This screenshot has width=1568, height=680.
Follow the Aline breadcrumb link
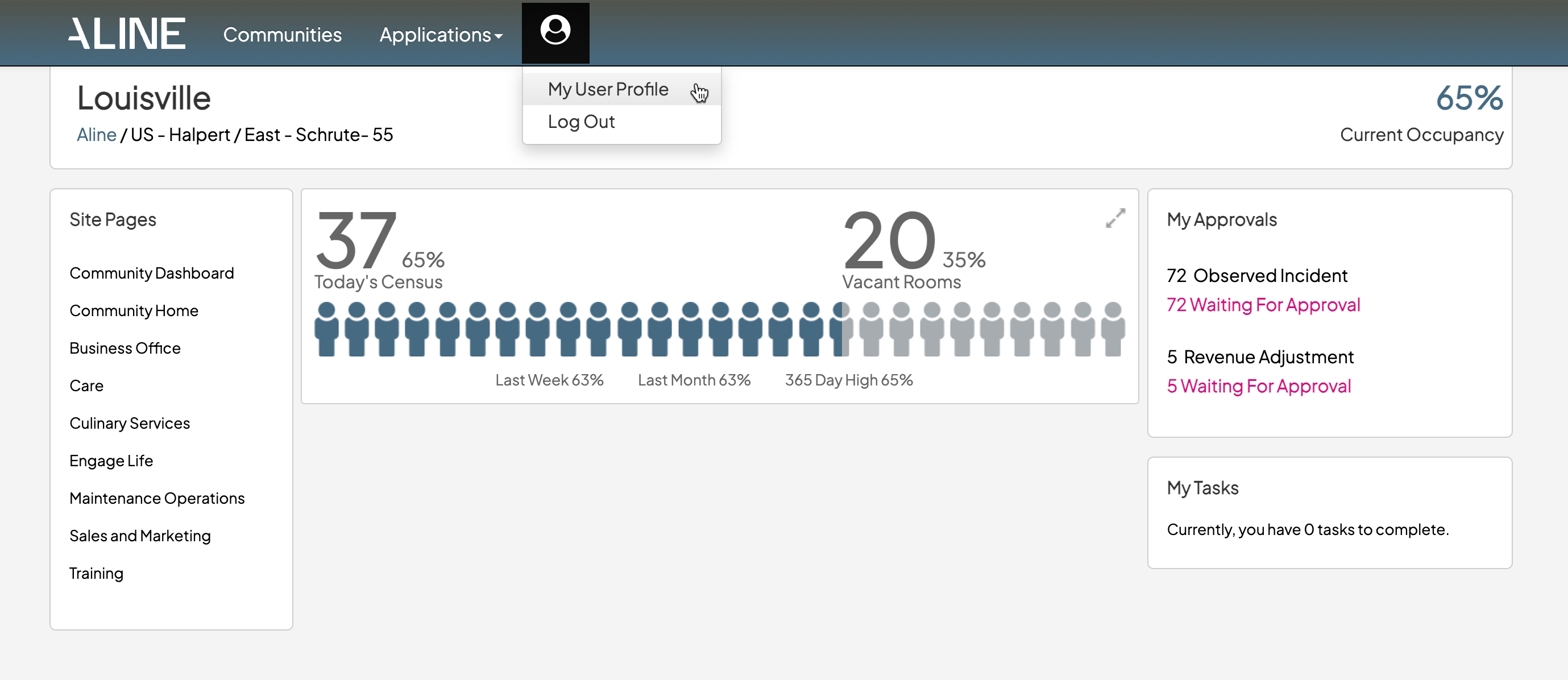pos(96,135)
